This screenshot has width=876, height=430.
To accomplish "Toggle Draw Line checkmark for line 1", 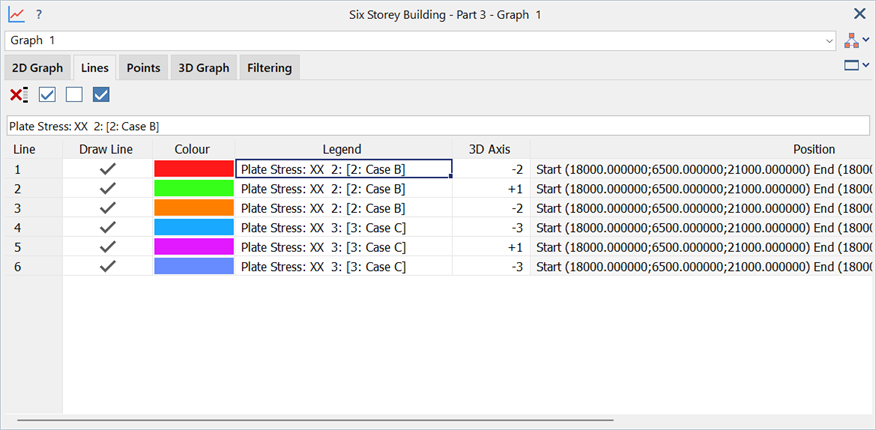I will click(108, 169).
